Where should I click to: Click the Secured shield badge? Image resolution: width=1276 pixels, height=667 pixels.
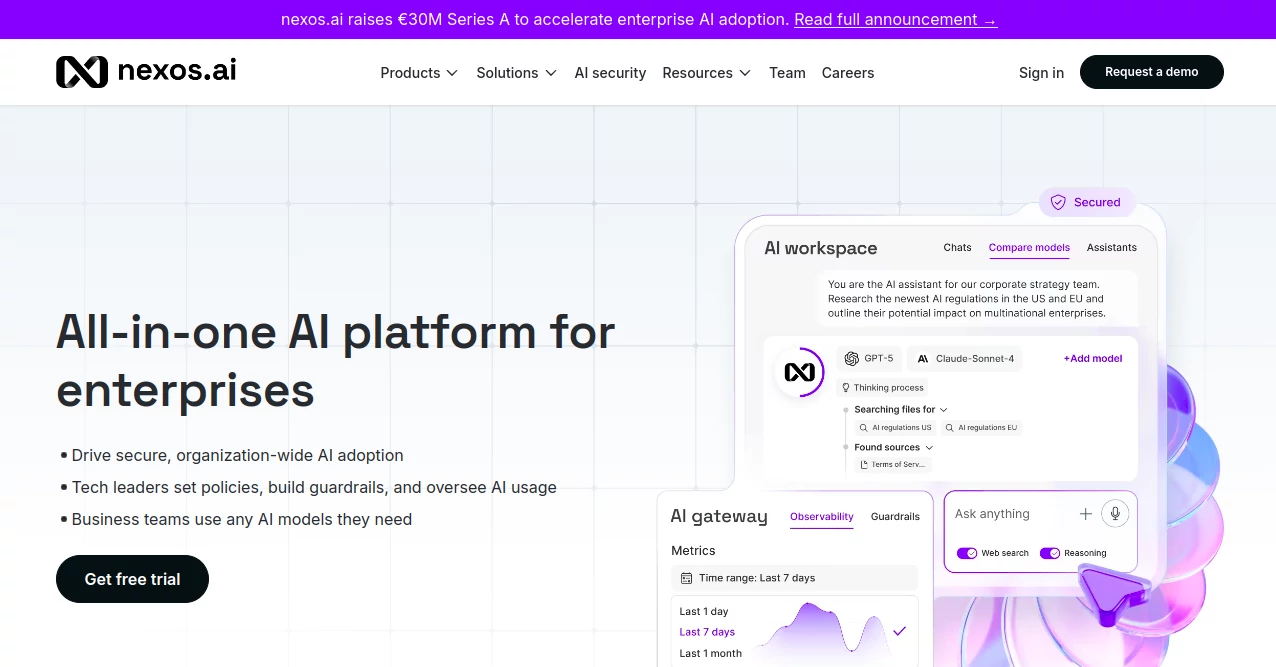point(1087,202)
